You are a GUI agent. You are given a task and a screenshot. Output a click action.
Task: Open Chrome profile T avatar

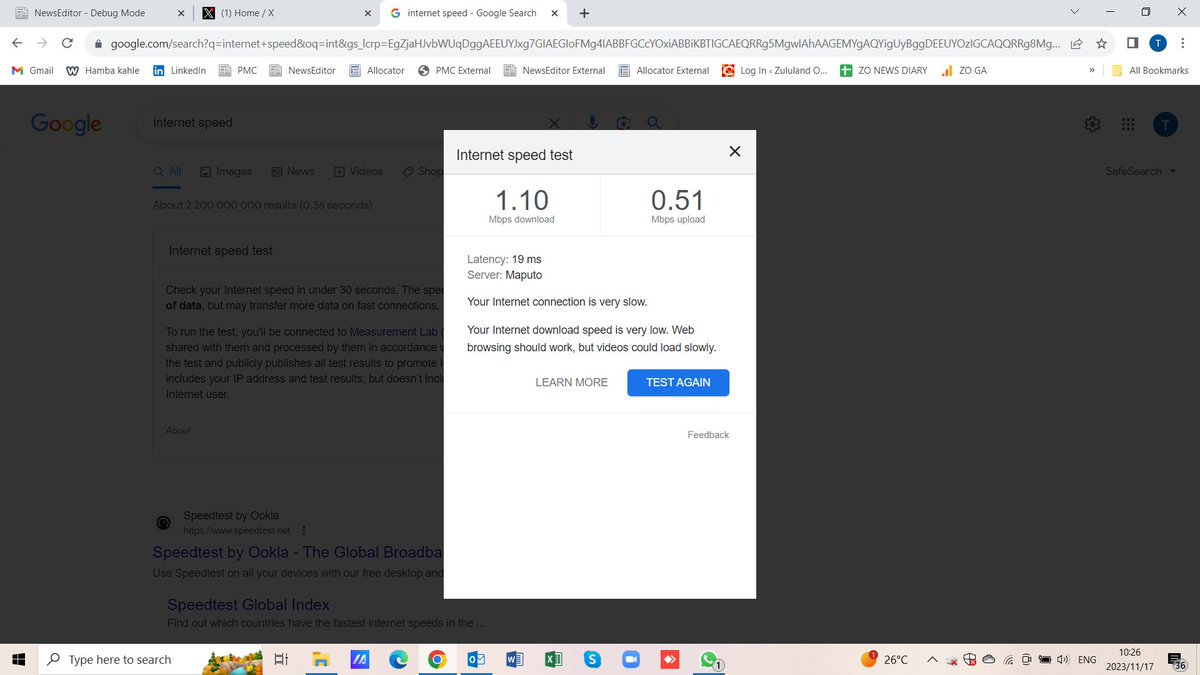(1157, 43)
